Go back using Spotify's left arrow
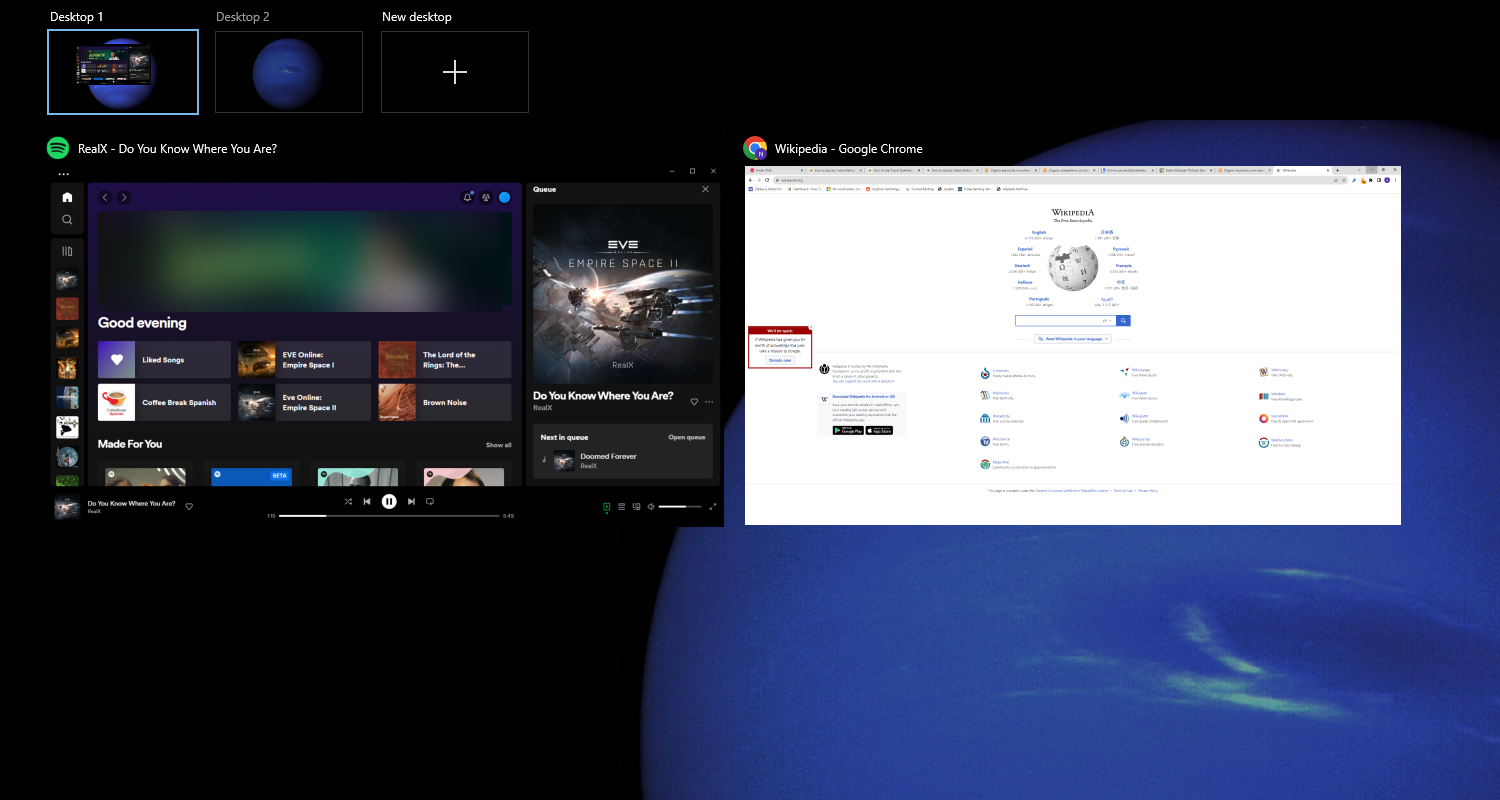Image resolution: width=1500 pixels, height=800 pixels. coord(105,197)
